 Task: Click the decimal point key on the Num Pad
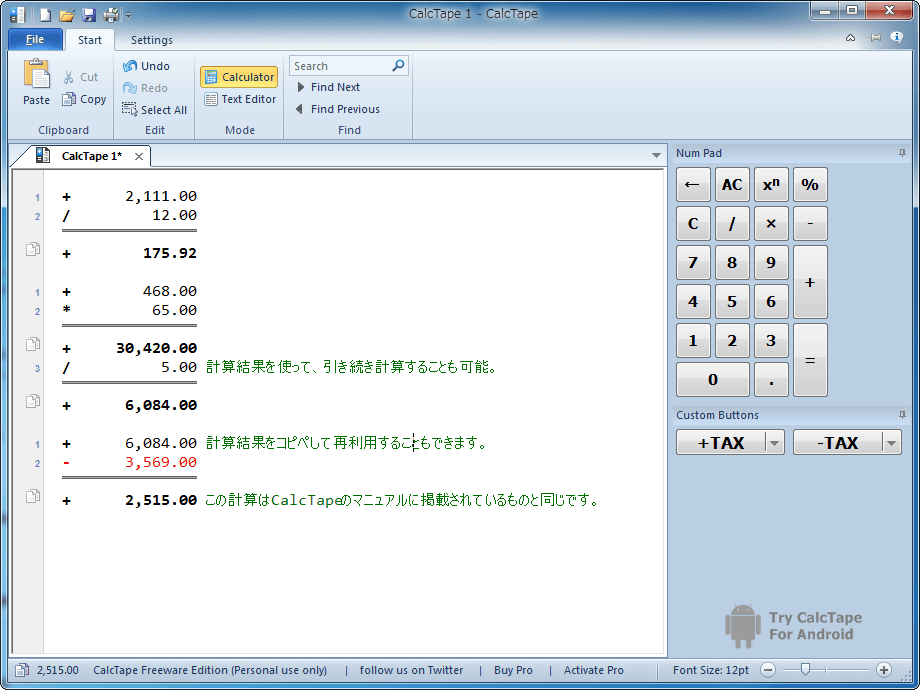coord(771,380)
